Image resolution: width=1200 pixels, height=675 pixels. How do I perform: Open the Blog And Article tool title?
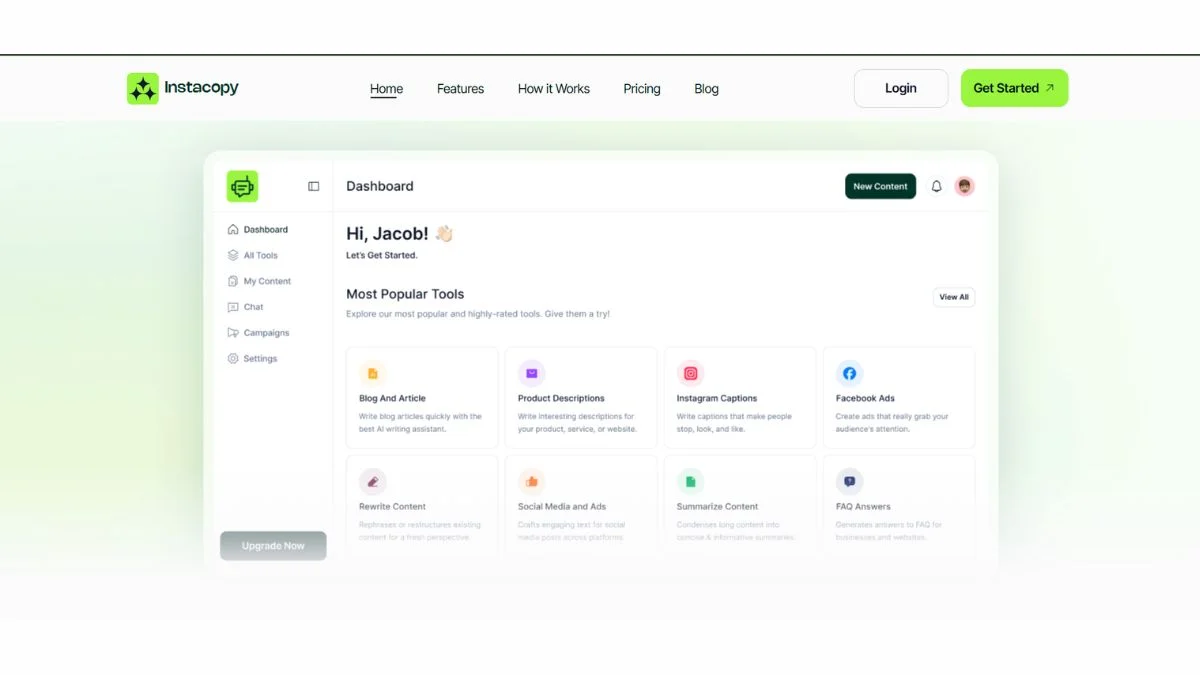pyautogui.click(x=392, y=398)
